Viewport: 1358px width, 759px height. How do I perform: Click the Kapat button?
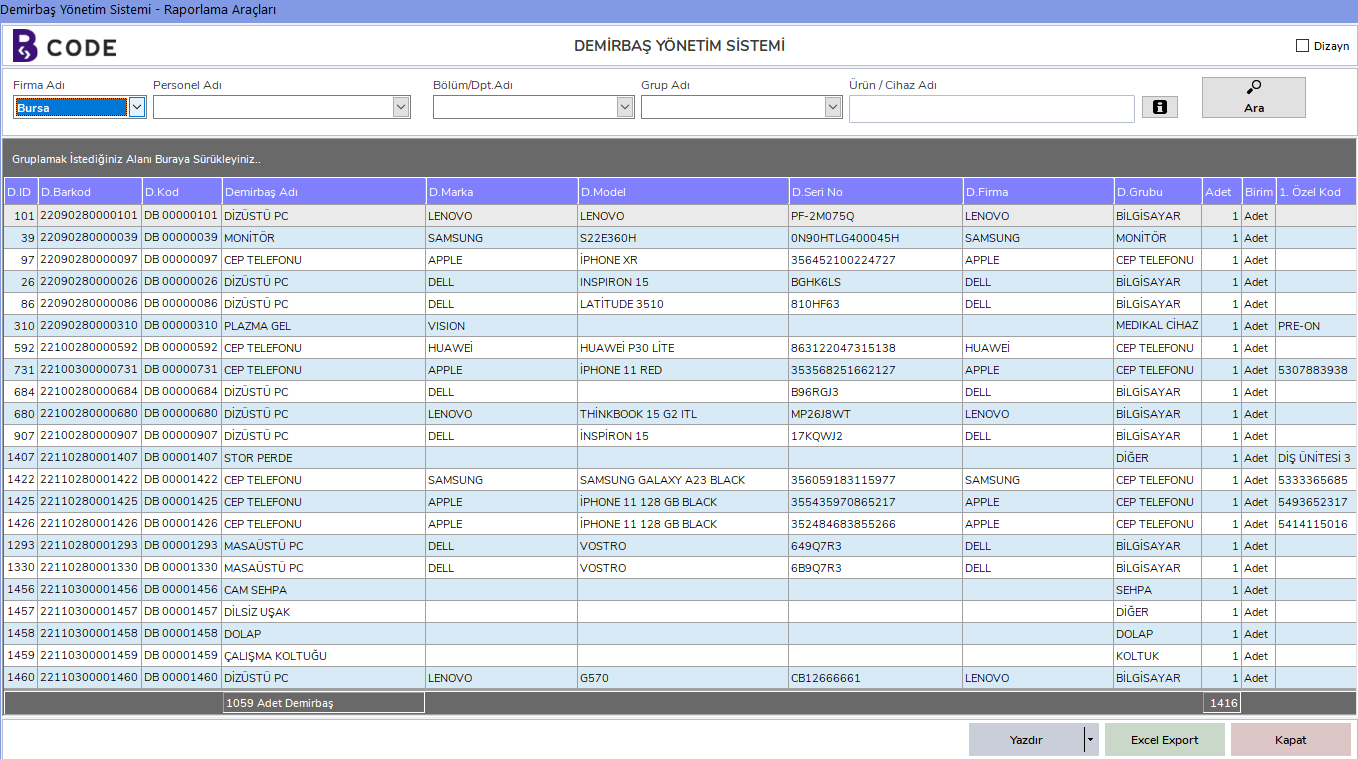click(x=1290, y=740)
